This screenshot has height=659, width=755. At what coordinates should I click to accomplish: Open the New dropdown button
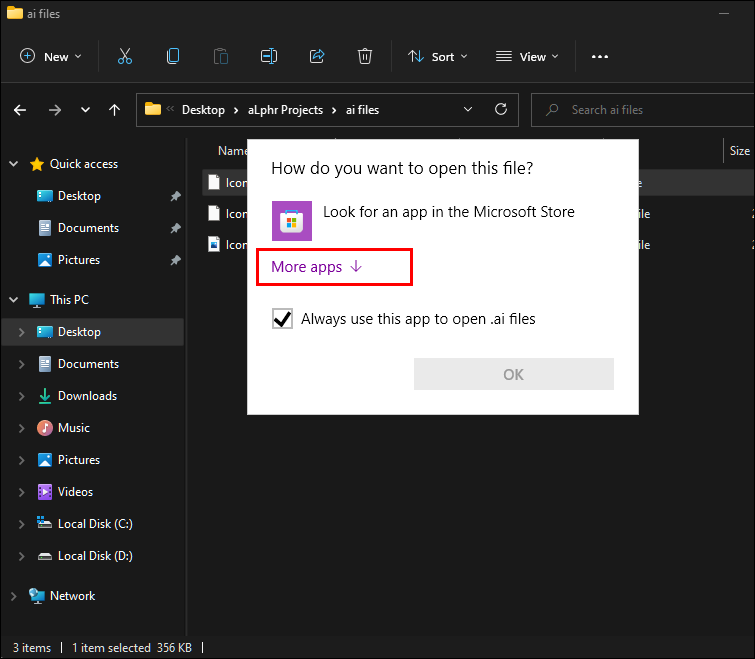click(x=51, y=57)
